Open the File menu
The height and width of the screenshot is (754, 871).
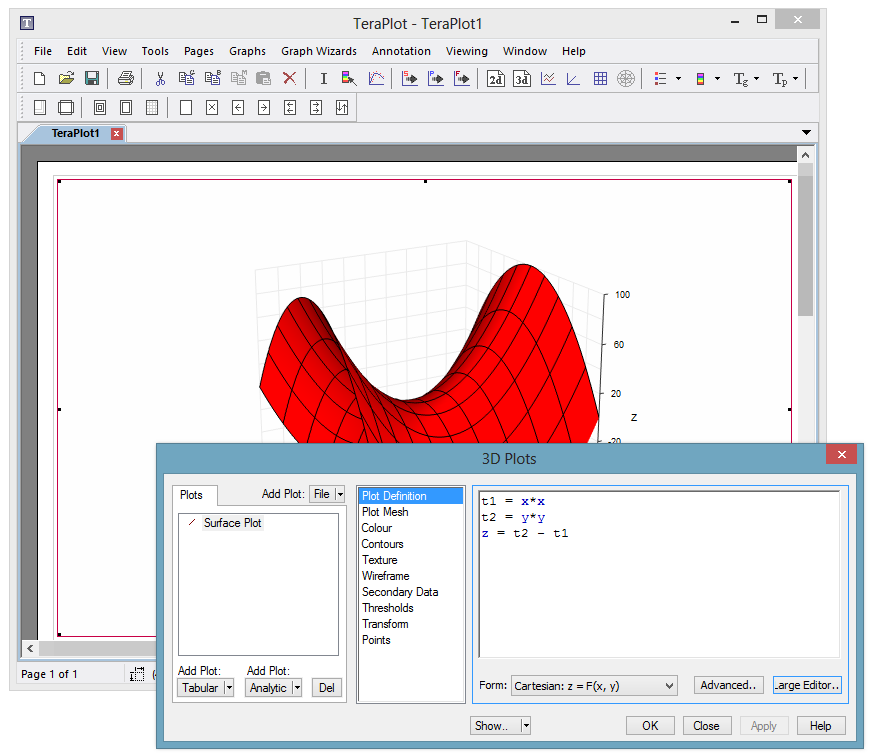(43, 51)
